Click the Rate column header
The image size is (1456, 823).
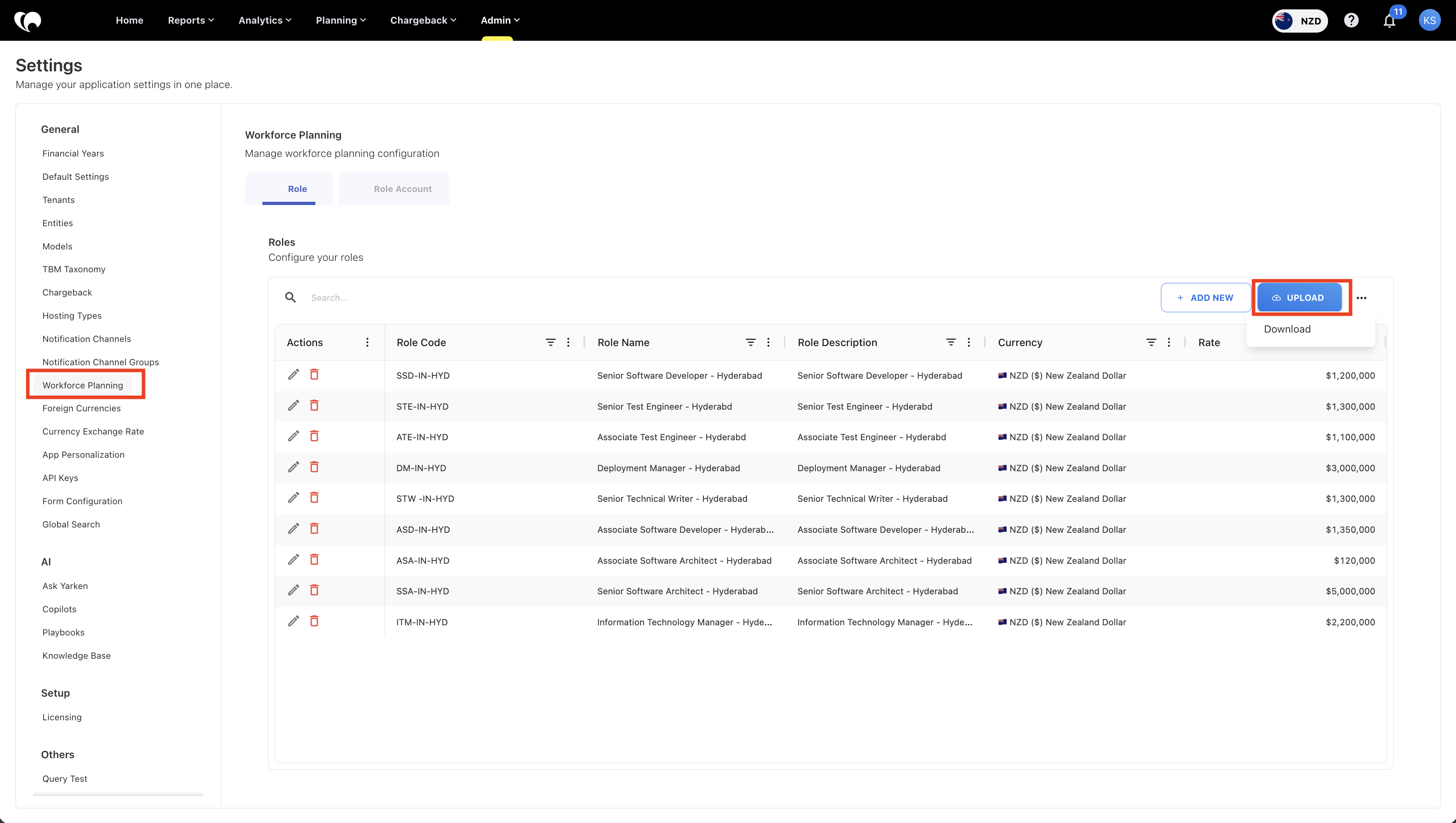click(x=1209, y=342)
